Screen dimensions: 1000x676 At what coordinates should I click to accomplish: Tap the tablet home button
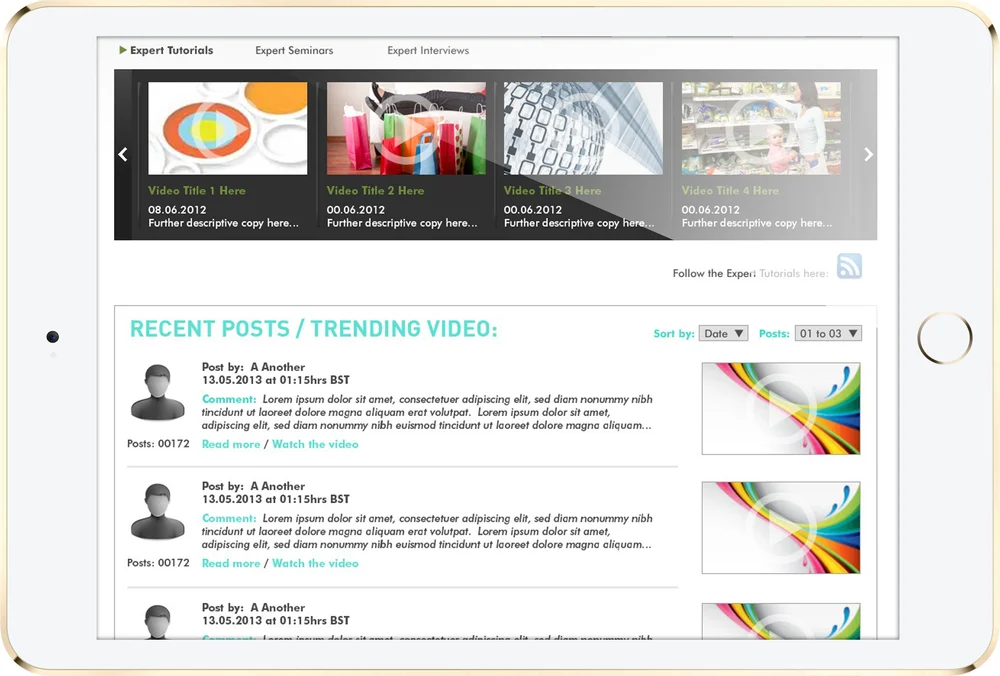pos(945,337)
